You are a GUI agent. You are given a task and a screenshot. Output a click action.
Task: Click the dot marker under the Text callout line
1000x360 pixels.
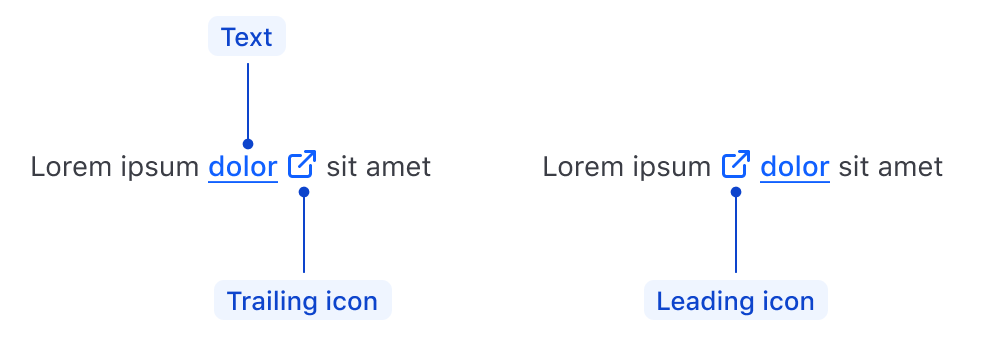(248, 144)
